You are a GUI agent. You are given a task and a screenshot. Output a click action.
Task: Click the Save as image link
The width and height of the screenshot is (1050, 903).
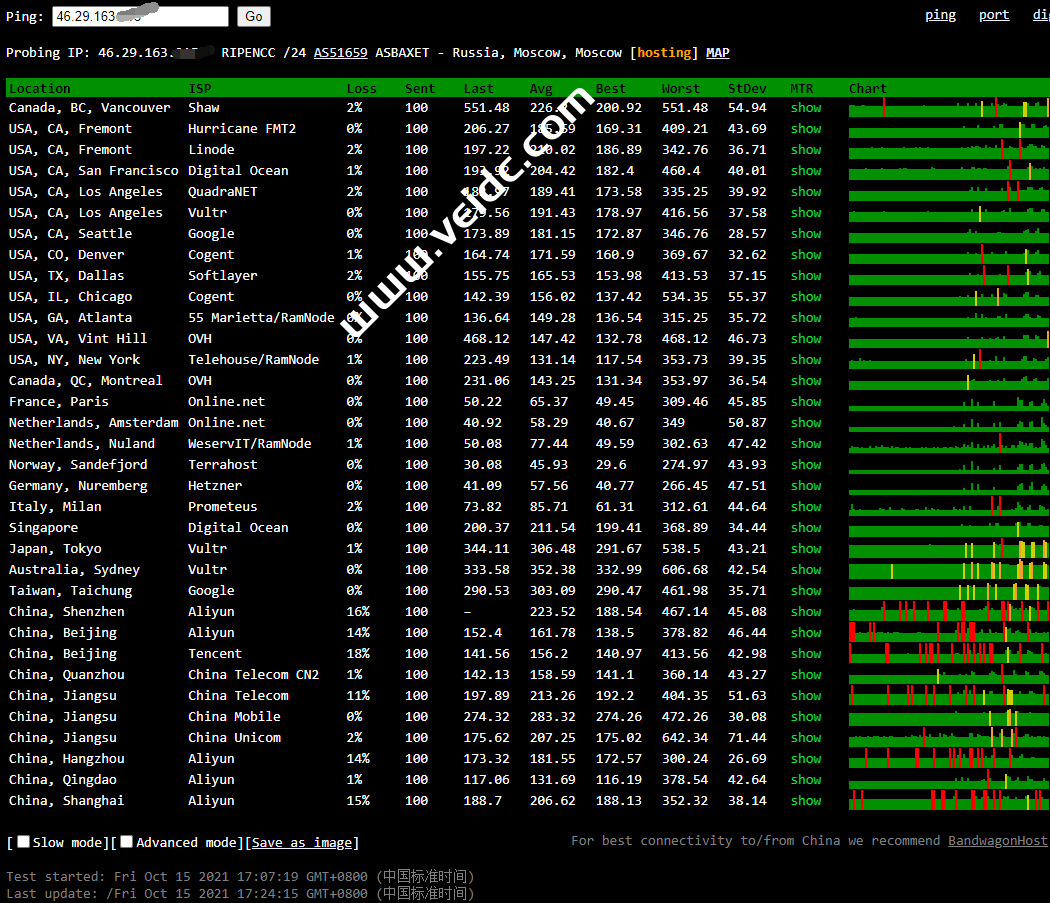[304, 843]
